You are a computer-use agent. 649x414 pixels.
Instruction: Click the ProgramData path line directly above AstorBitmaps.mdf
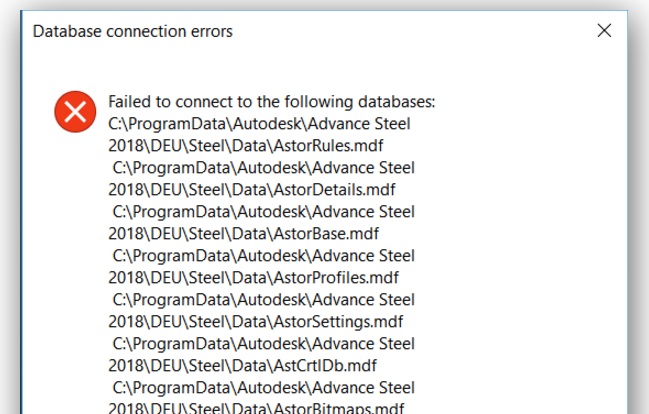tap(264, 387)
